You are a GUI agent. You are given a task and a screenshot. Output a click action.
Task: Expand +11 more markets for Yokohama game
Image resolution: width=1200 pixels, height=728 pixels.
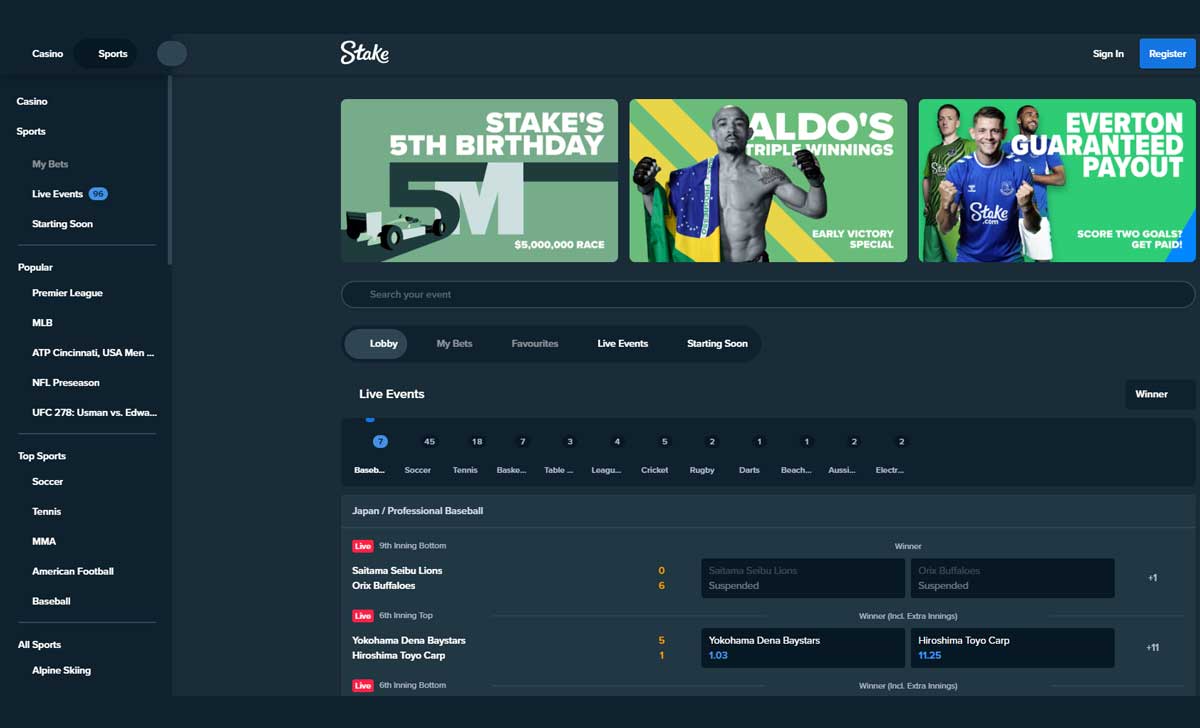coord(1153,648)
